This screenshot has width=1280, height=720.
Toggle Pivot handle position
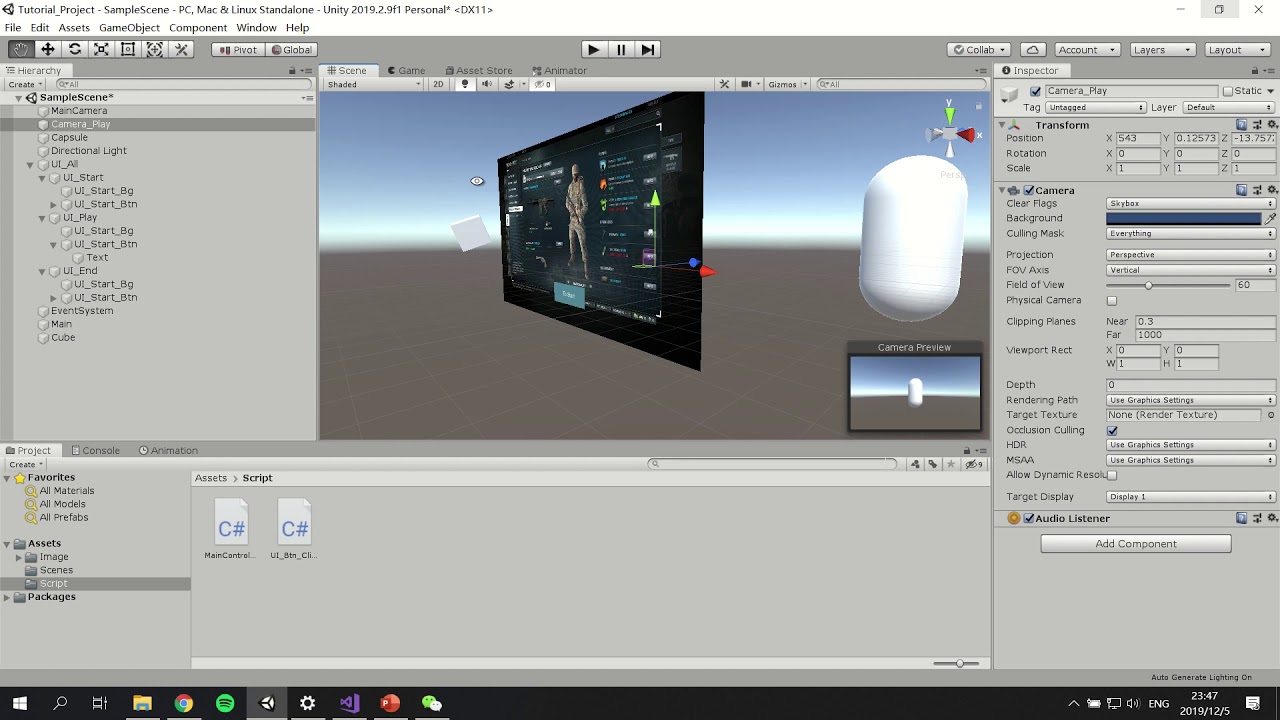tap(239, 49)
